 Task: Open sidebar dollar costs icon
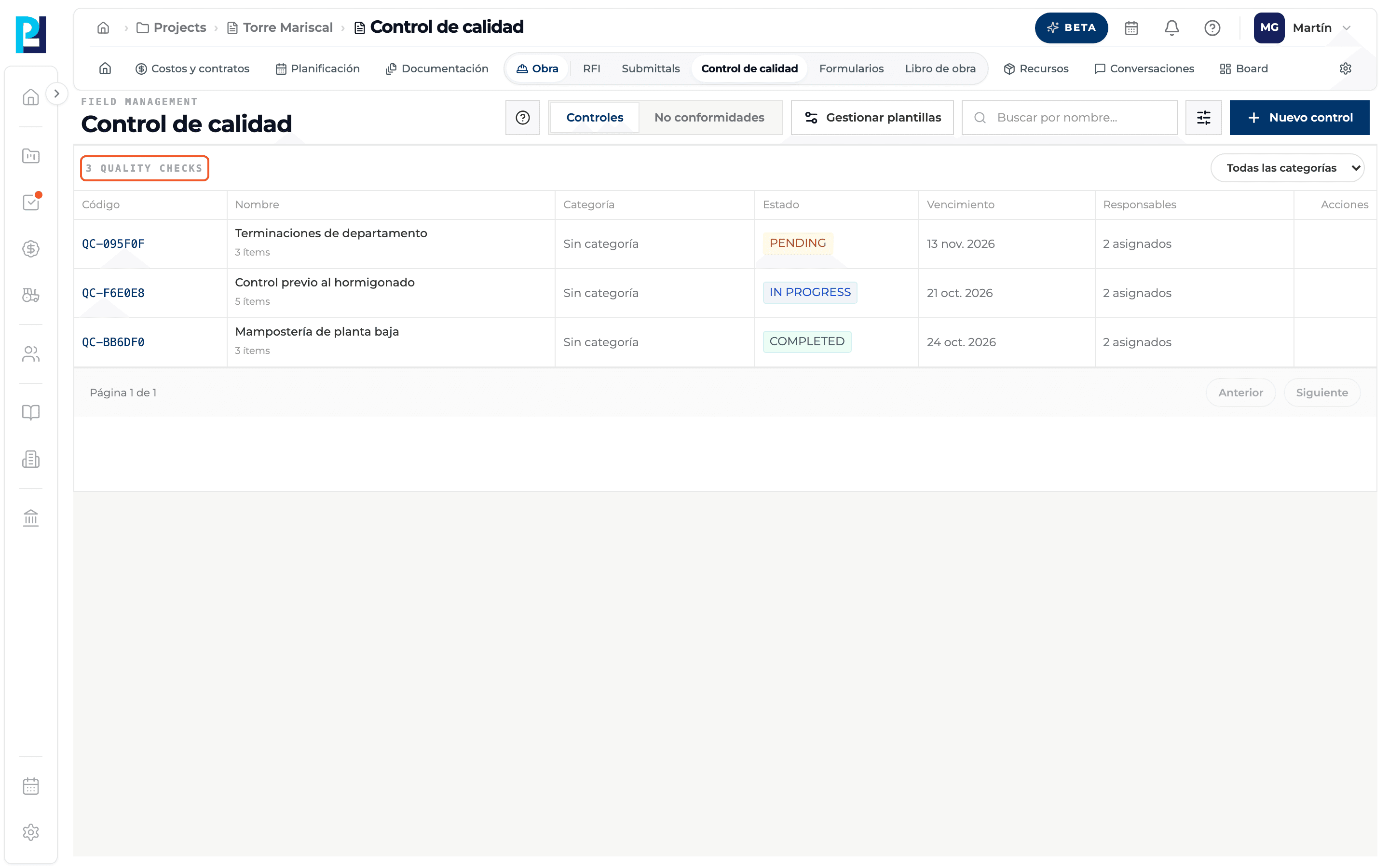point(31,248)
